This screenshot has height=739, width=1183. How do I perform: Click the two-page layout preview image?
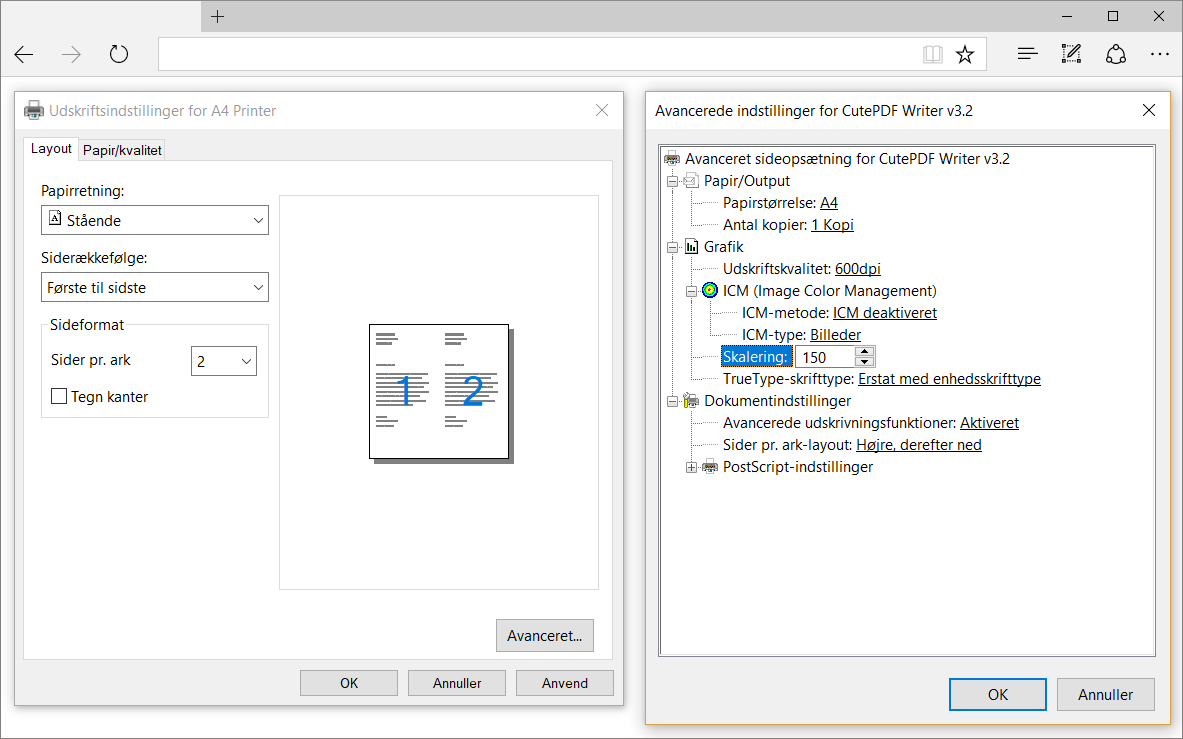coord(441,393)
